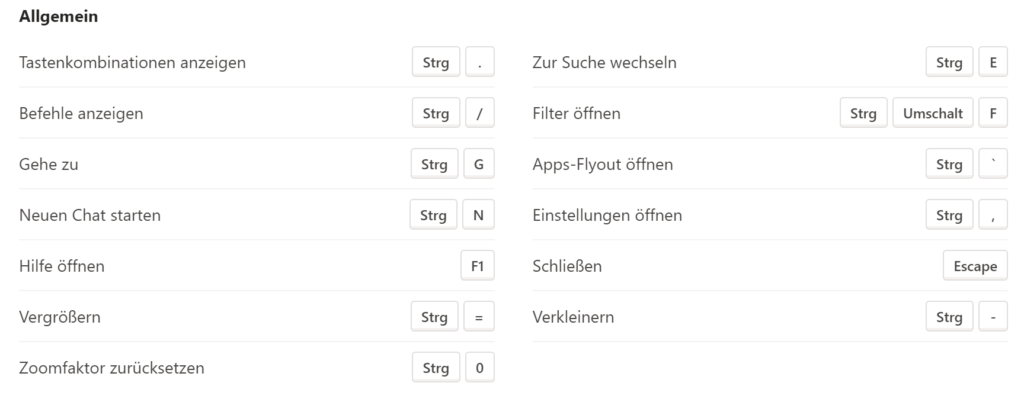The height and width of the screenshot is (399, 1024).
Task: Select the Tastenkombinationen anzeigen label
Action: pyautogui.click(x=133, y=63)
